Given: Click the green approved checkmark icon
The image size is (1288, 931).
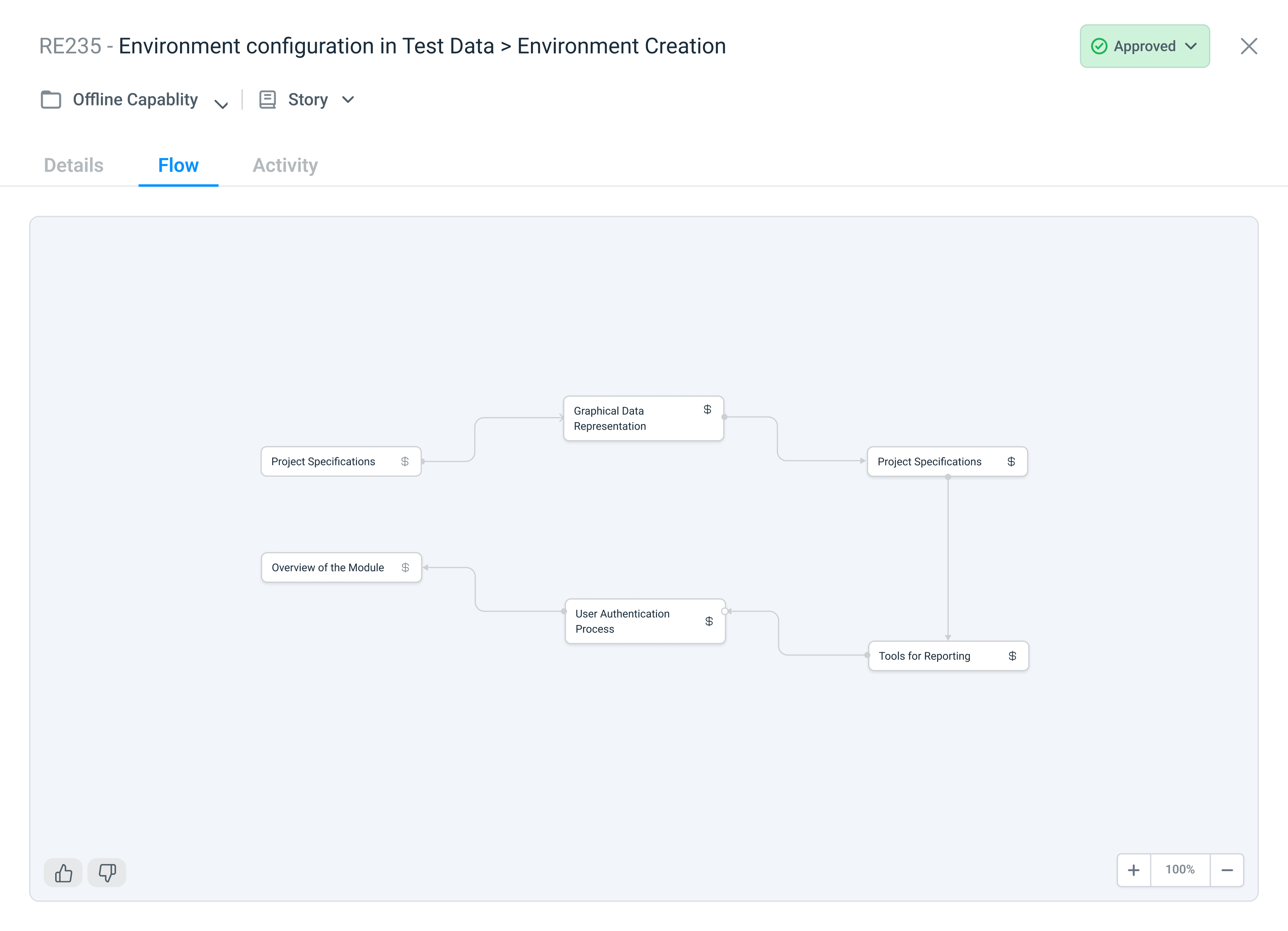Looking at the screenshot, I should 1099,46.
